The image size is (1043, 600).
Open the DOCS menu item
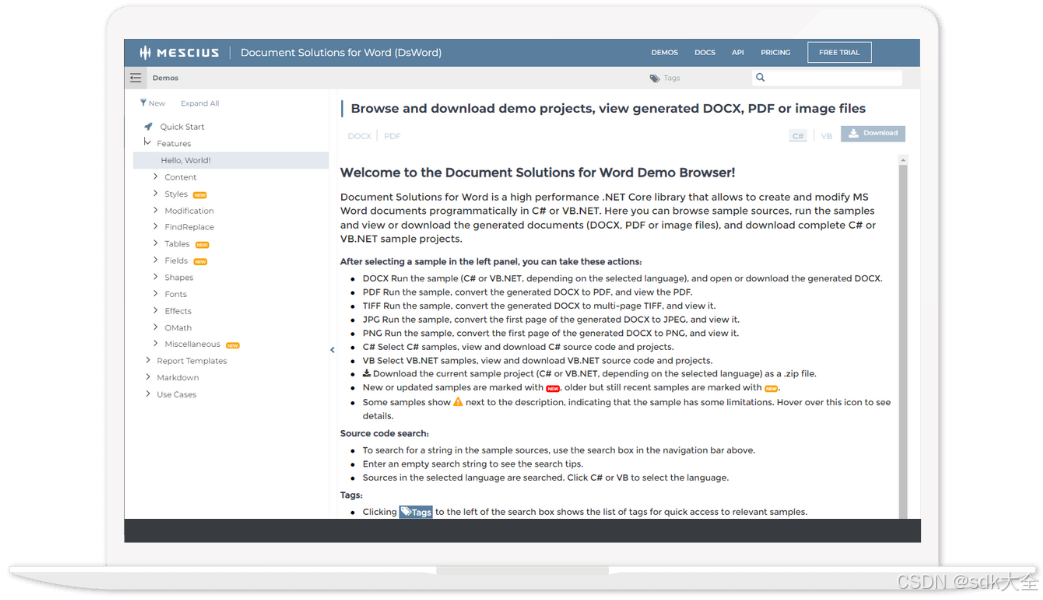tap(705, 53)
